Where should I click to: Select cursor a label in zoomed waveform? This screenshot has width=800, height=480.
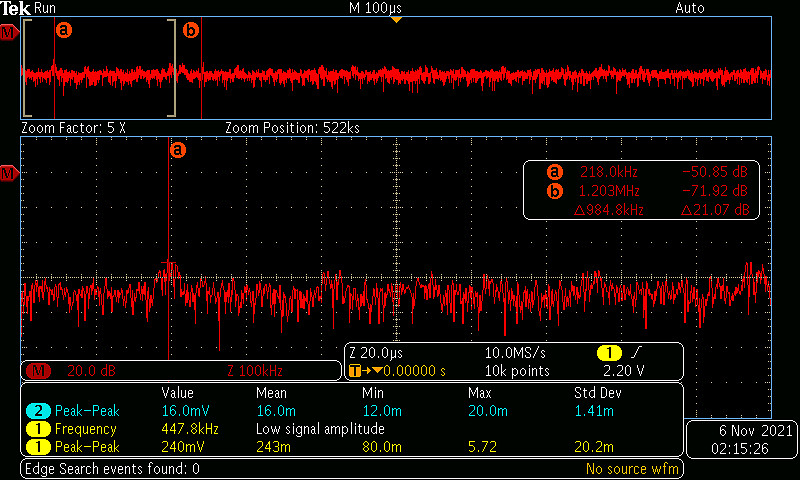[x=177, y=150]
